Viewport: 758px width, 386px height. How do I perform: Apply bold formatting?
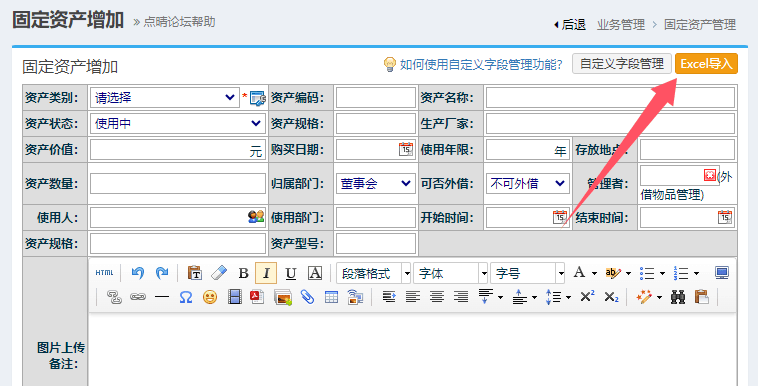[x=243, y=274]
